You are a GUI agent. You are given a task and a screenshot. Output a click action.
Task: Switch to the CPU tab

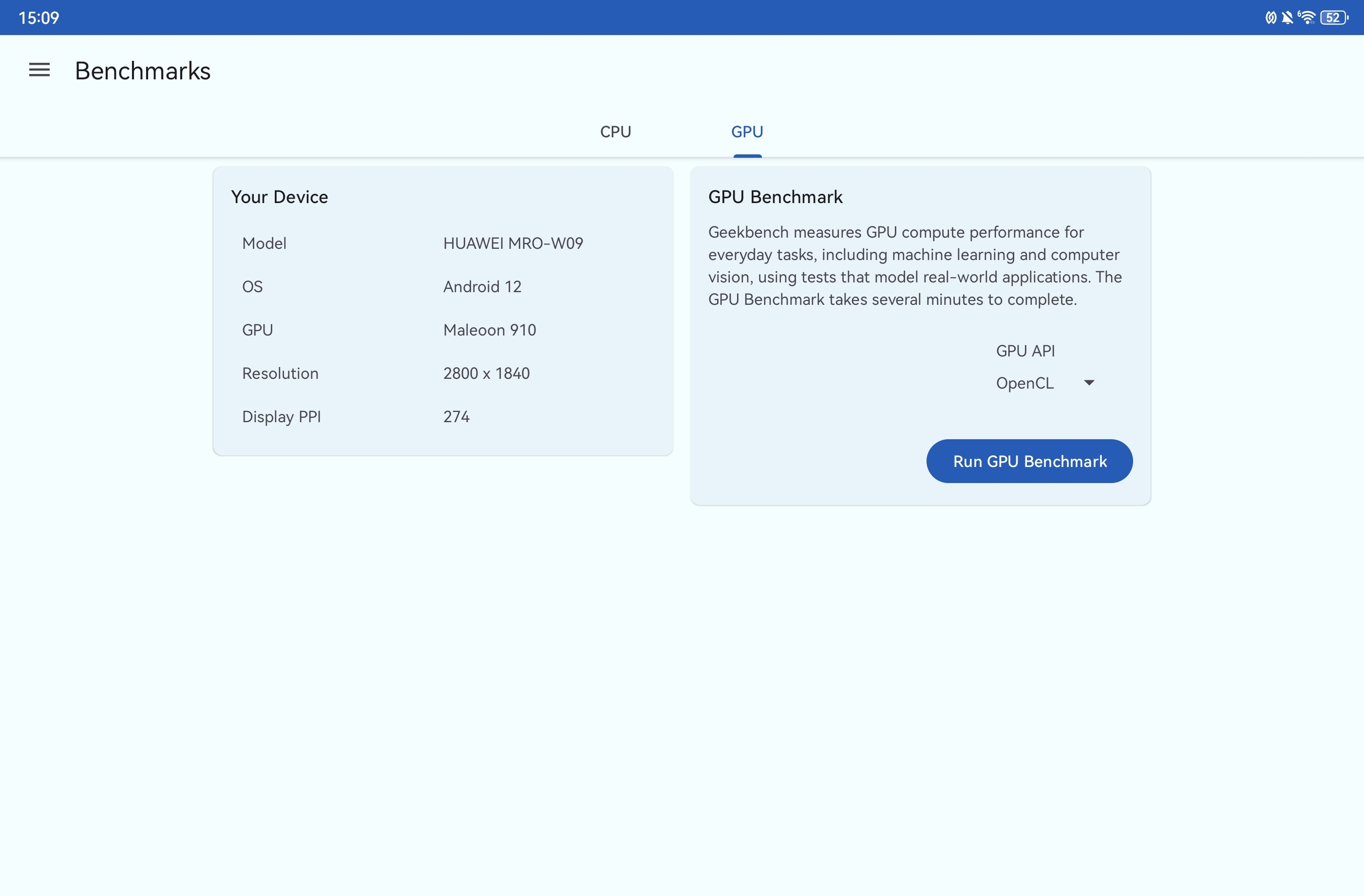(x=615, y=132)
